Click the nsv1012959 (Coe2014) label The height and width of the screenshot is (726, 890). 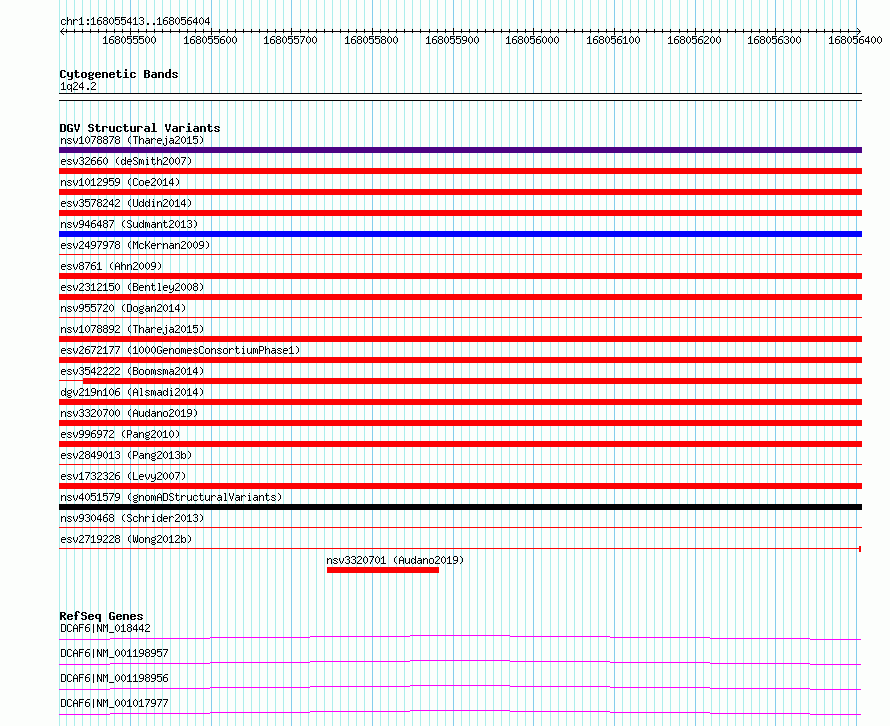click(120, 182)
